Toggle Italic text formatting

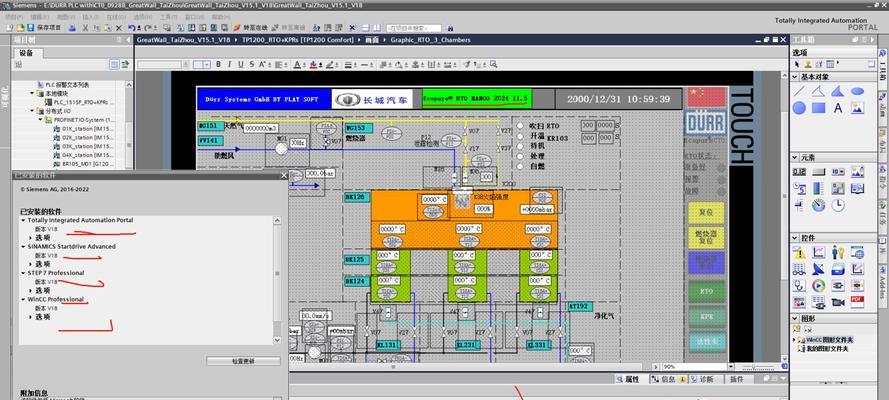229,65
